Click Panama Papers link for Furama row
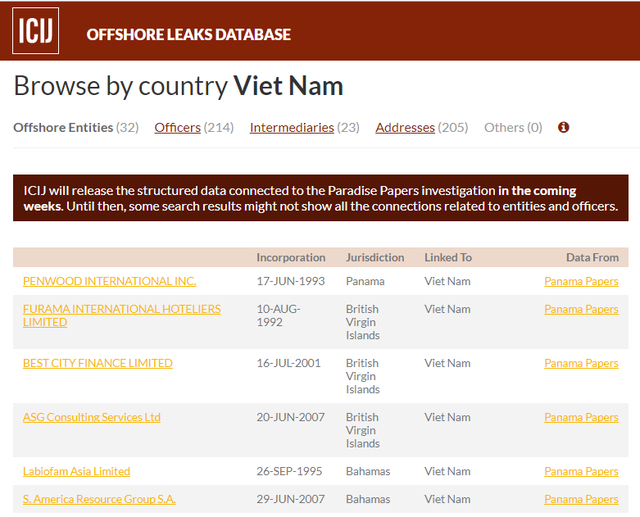The width and height of the screenshot is (640, 517). point(581,310)
